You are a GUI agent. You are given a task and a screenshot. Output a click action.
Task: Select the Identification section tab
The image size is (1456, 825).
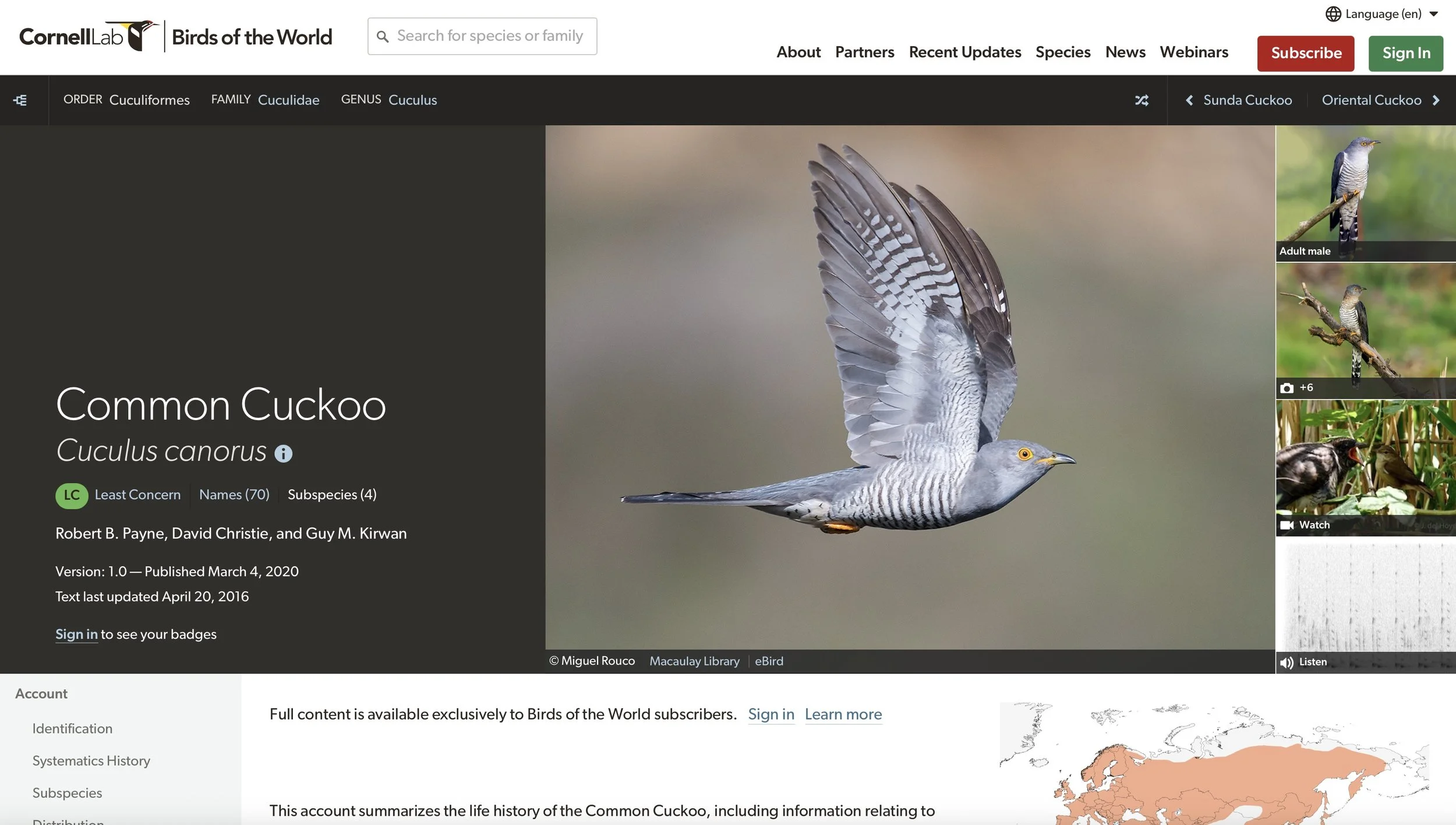click(72, 728)
